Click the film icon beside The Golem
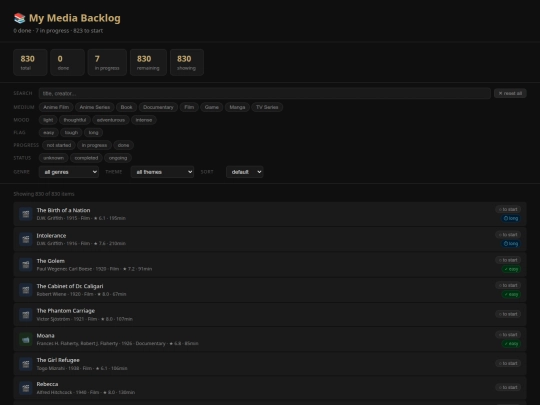The height and width of the screenshot is (405, 540). [25, 265]
